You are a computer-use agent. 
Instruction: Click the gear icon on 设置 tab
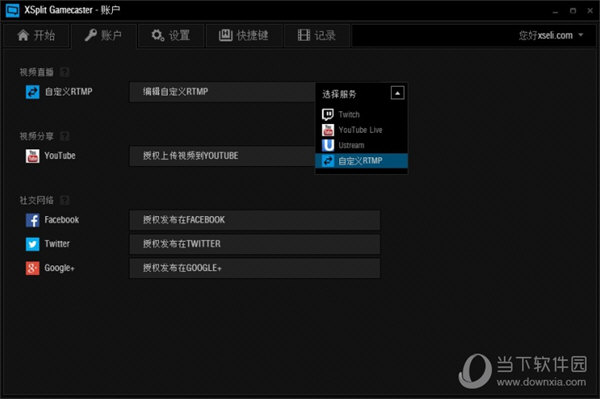(x=158, y=35)
